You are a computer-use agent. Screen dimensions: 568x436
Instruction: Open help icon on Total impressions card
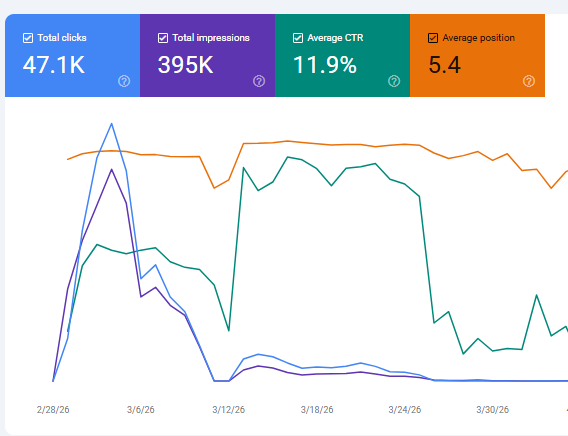click(259, 81)
